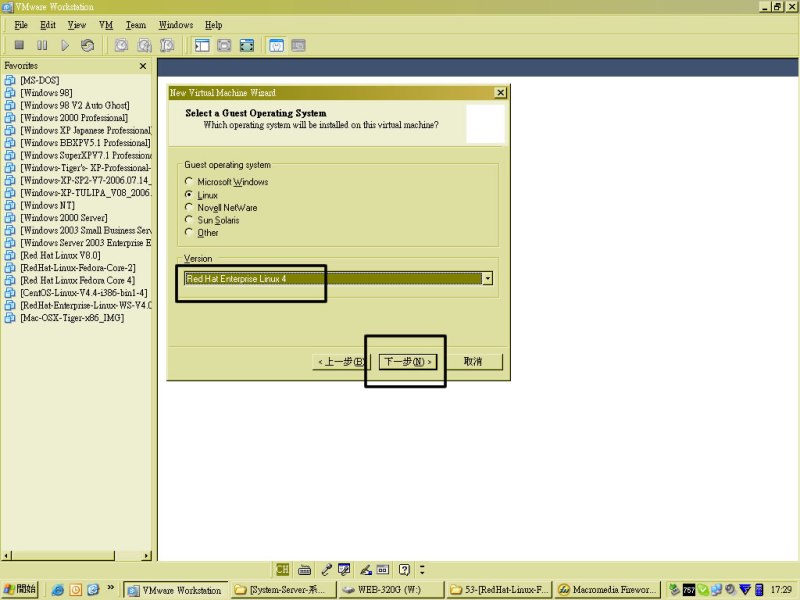Image resolution: width=800 pixels, height=600 pixels.
Task: Click the Full Screen toolbar icon
Action: coord(247,45)
